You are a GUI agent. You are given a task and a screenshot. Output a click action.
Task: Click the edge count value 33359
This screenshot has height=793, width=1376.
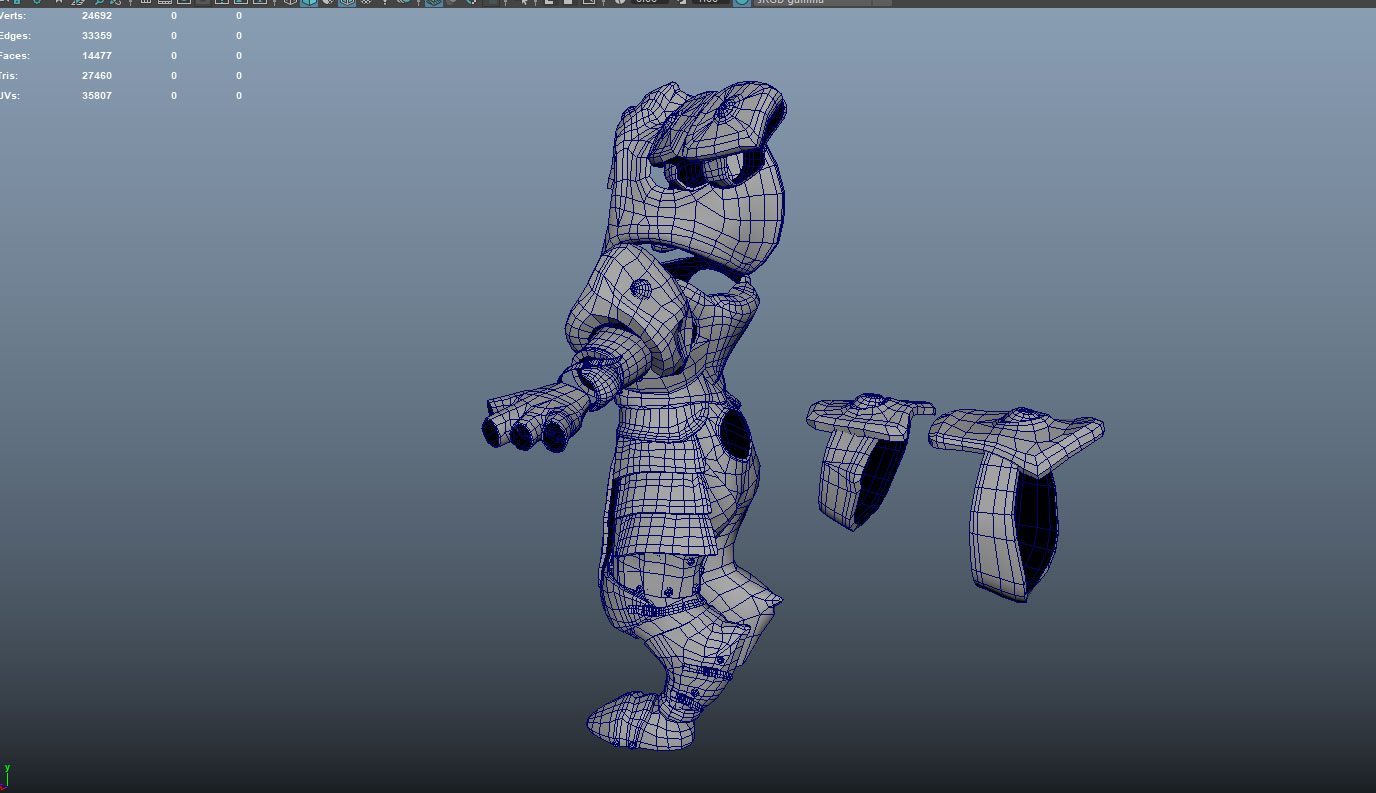click(x=97, y=36)
